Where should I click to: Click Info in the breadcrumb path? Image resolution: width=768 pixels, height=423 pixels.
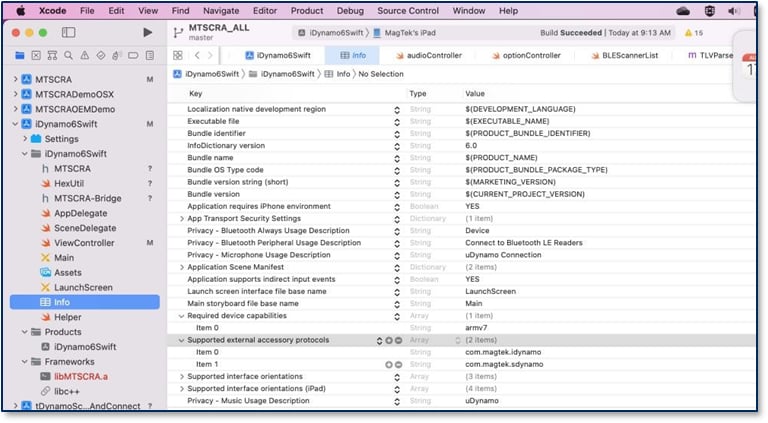[343, 74]
